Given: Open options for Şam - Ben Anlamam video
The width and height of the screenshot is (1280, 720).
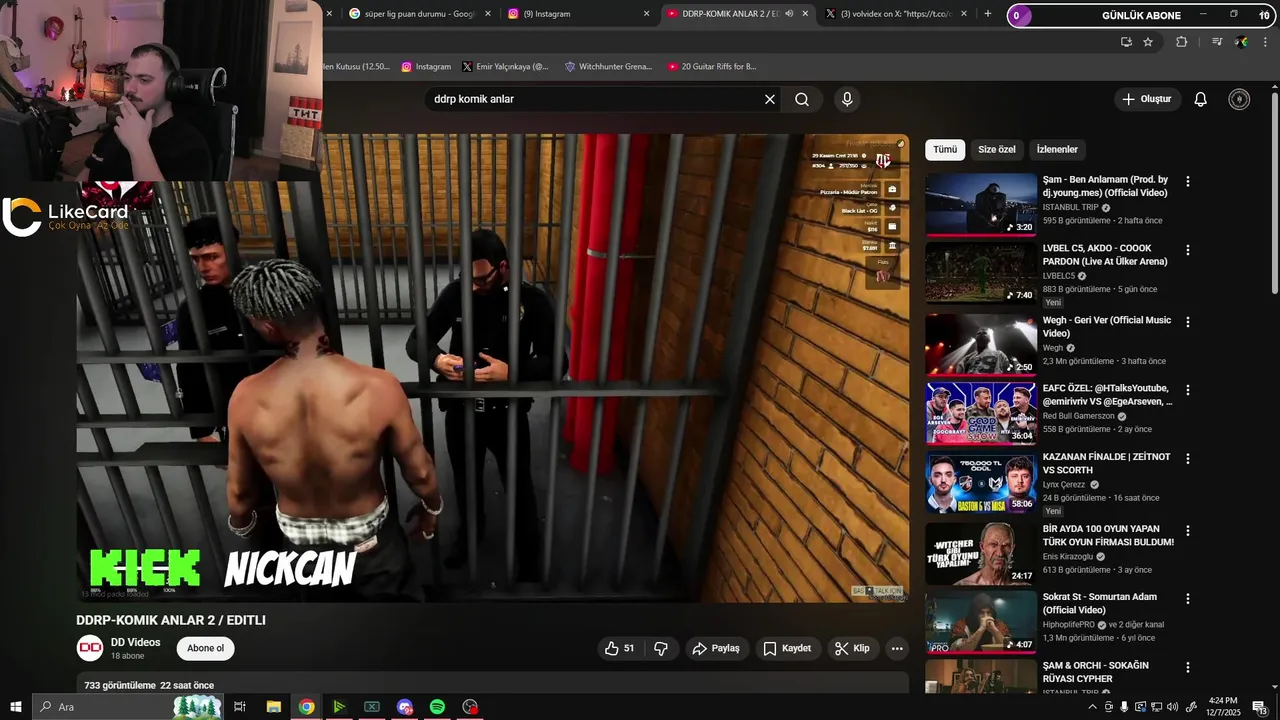Looking at the screenshot, I should pos(1188,181).
